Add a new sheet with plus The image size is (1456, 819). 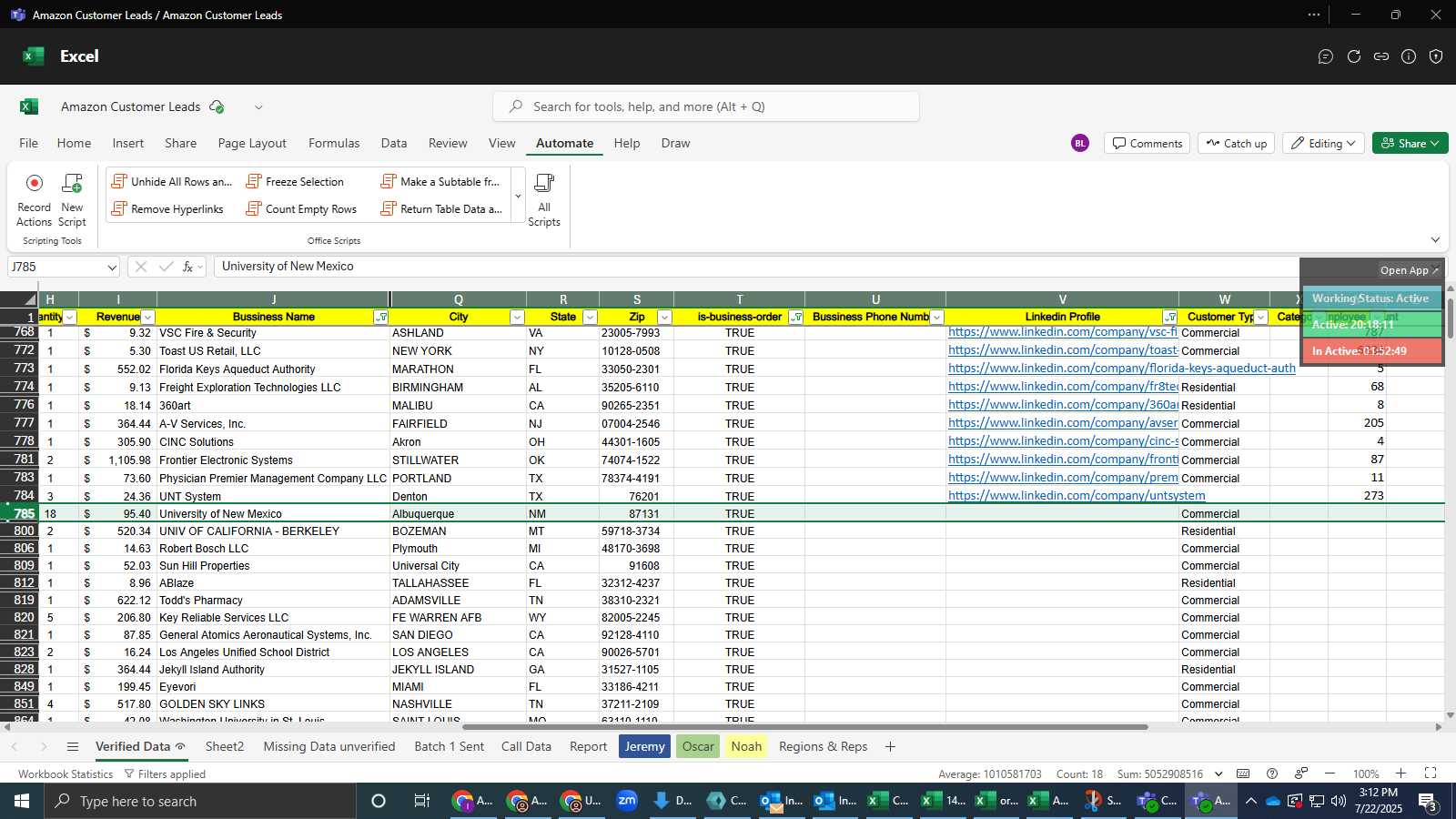(x=890, y=747)
